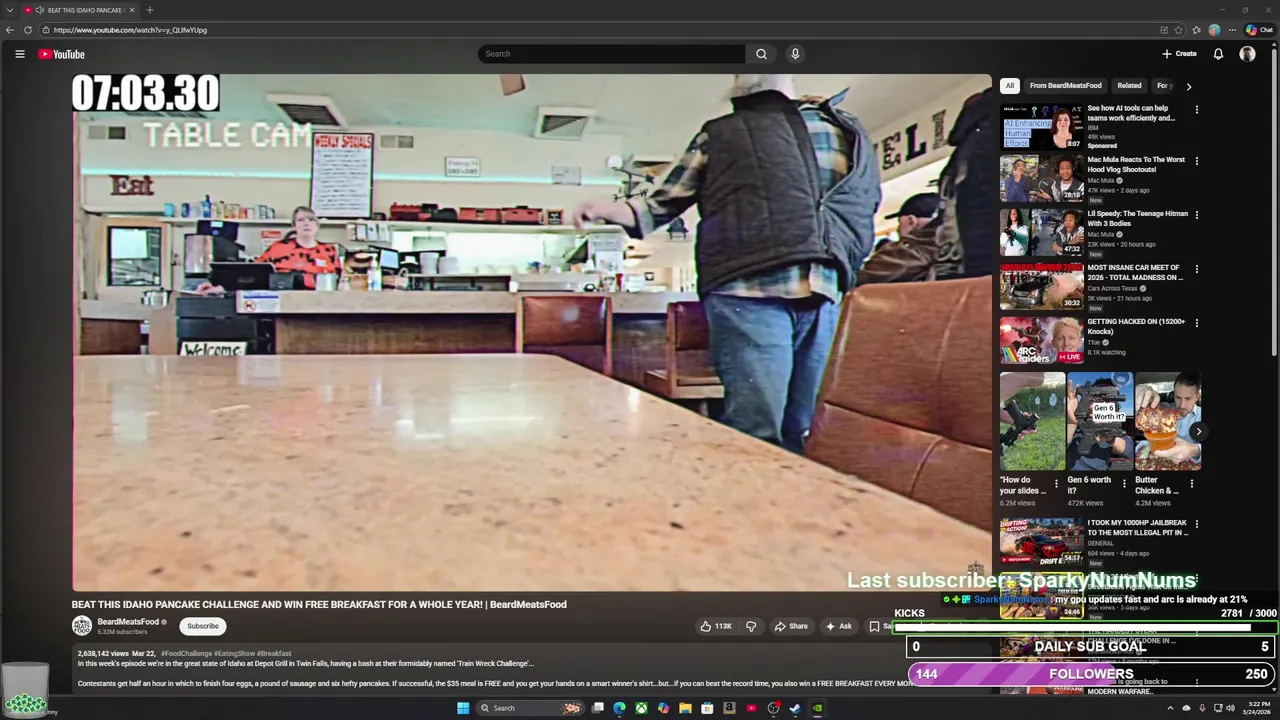Image resolution: width=1280 pixels, height=720 pixels.
Task: Open the Create menu
Action: pos(1179,54)
